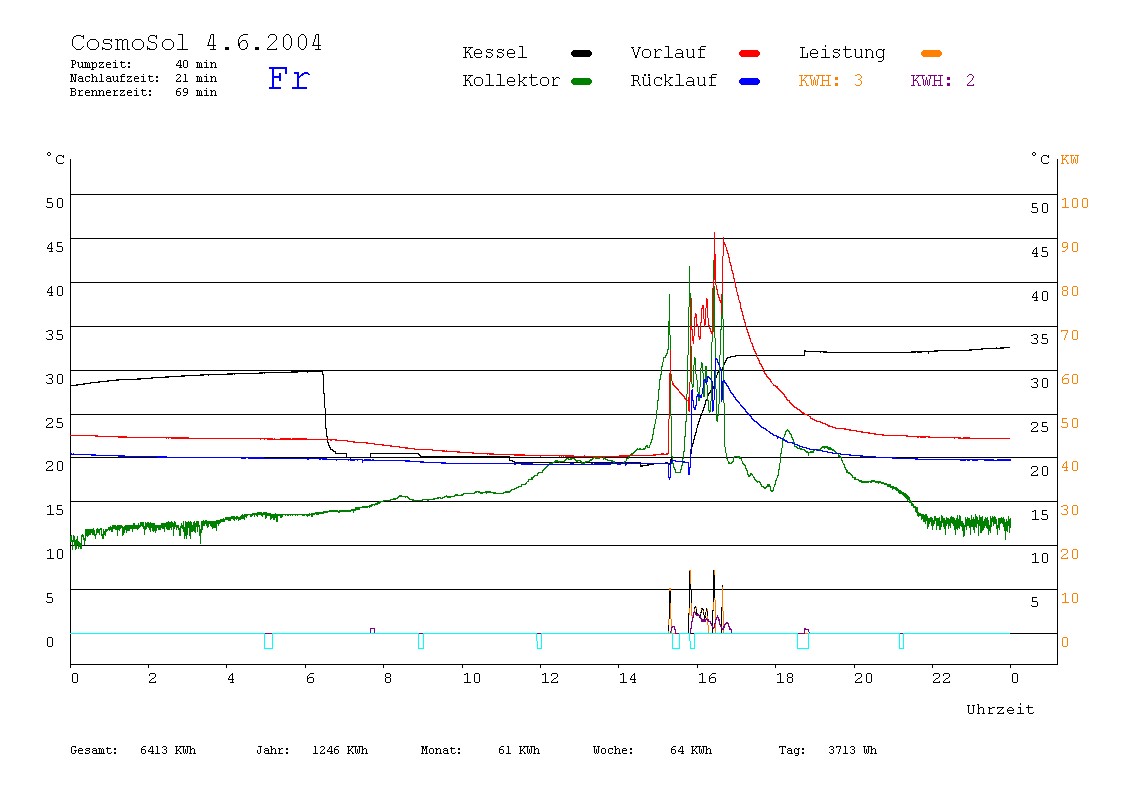
Task: Click the 'Woche:' label
Action: (613, 750)
